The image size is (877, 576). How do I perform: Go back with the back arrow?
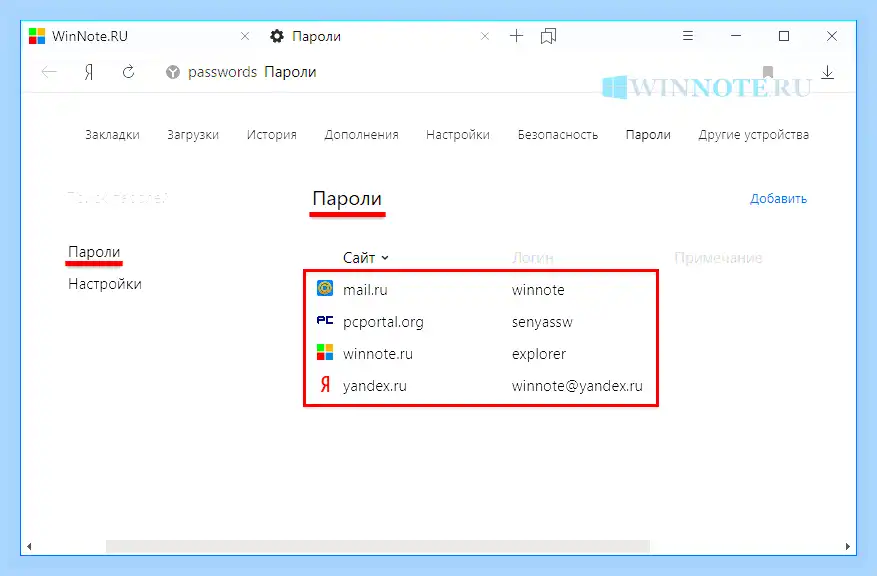49,72
